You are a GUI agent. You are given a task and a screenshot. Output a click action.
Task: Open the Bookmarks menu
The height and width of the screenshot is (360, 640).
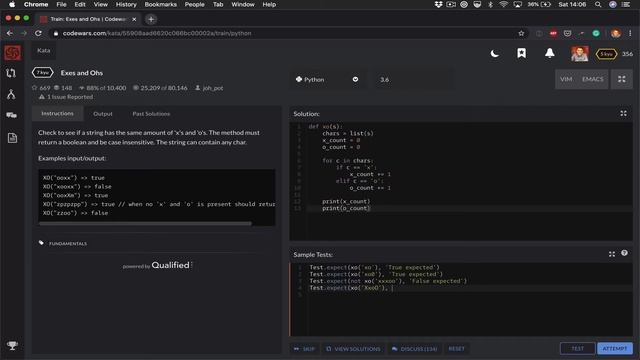(x=160, y=4)
